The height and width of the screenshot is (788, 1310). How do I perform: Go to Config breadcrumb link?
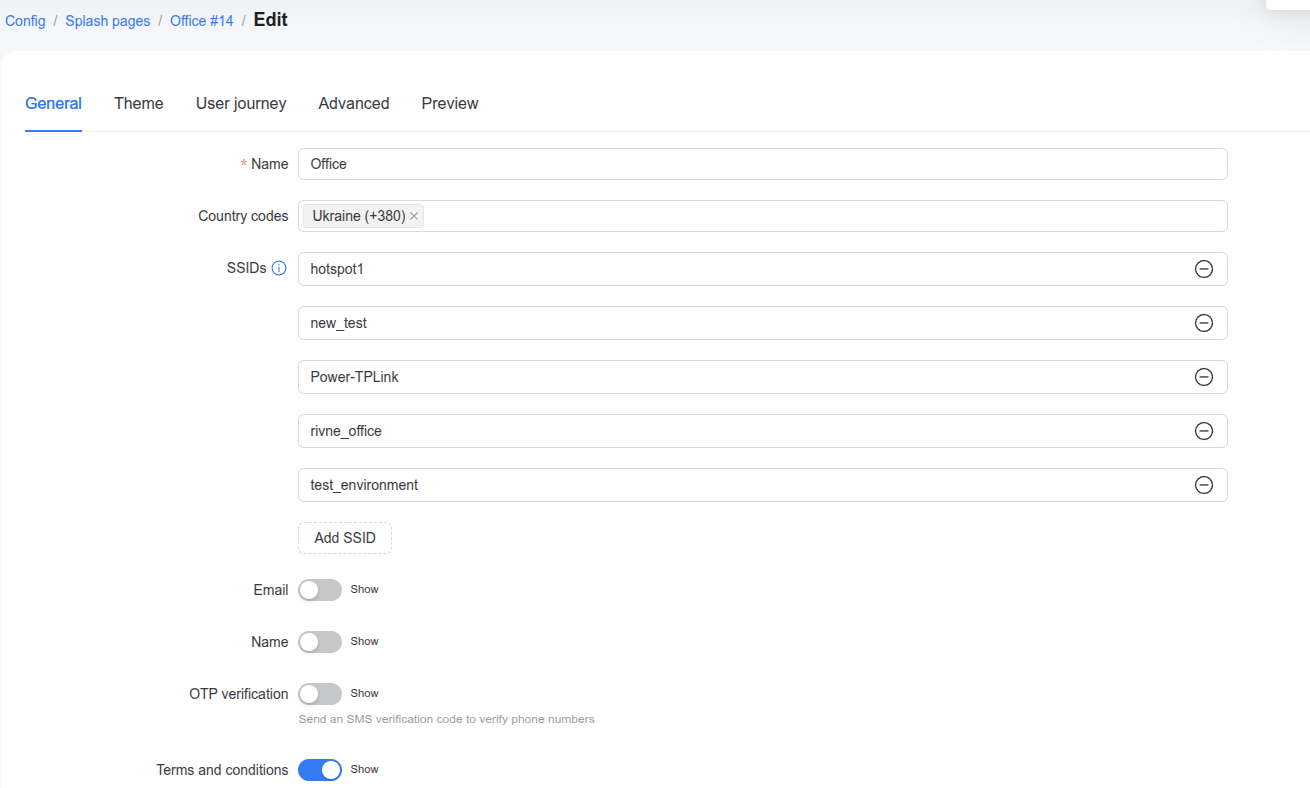26,20
